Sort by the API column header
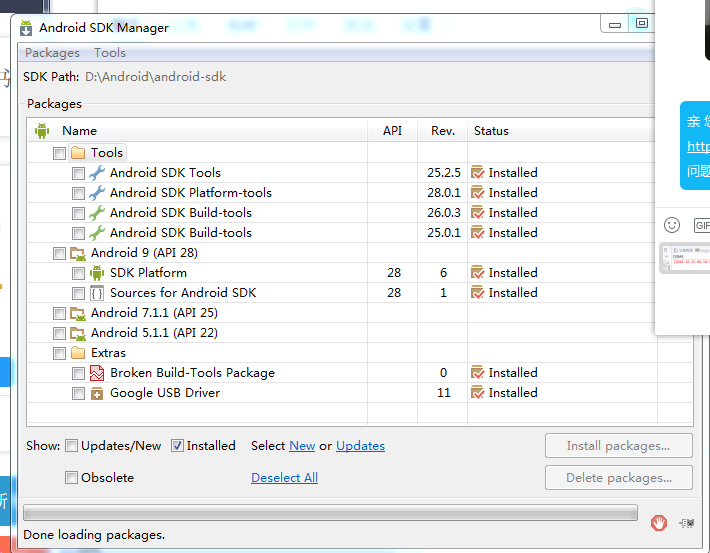Viewport: 710px width, 553px height. click(393, 131)
